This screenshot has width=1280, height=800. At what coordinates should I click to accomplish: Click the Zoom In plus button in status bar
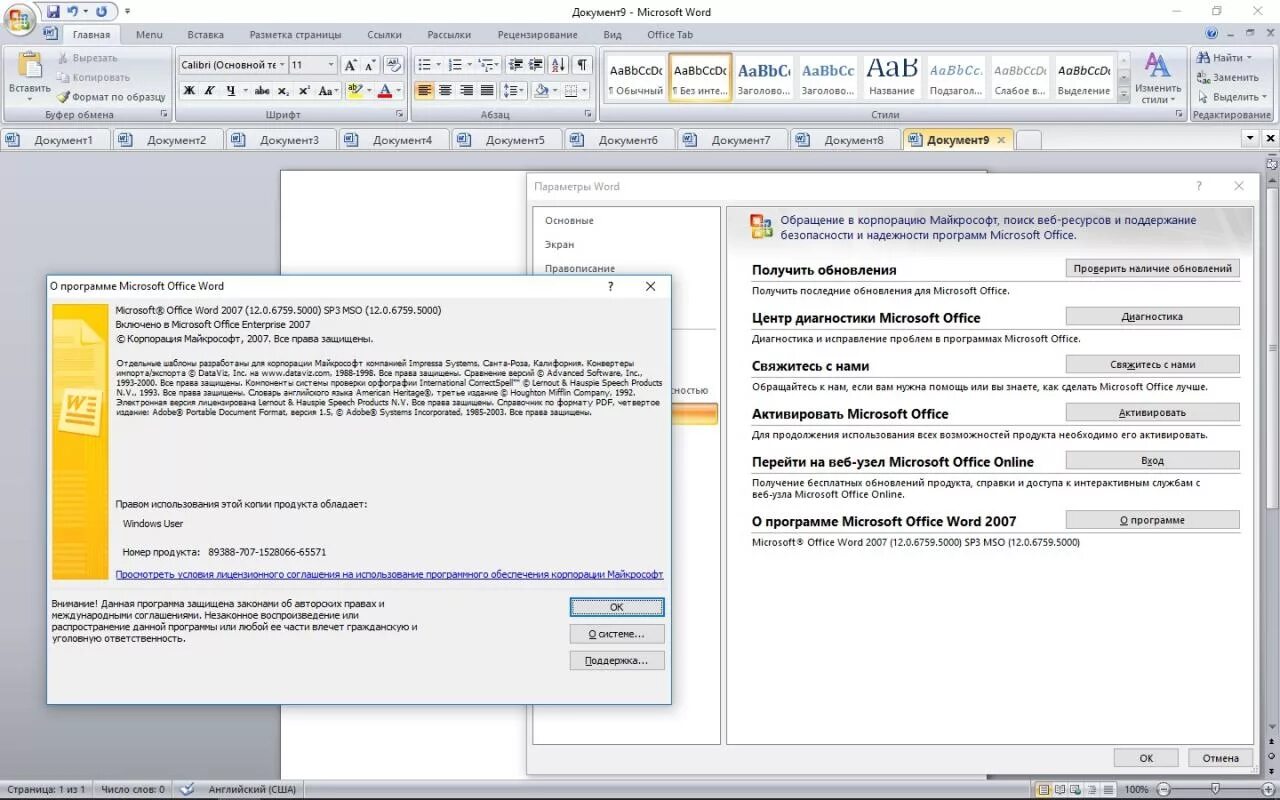click(x=1268, y=789)
